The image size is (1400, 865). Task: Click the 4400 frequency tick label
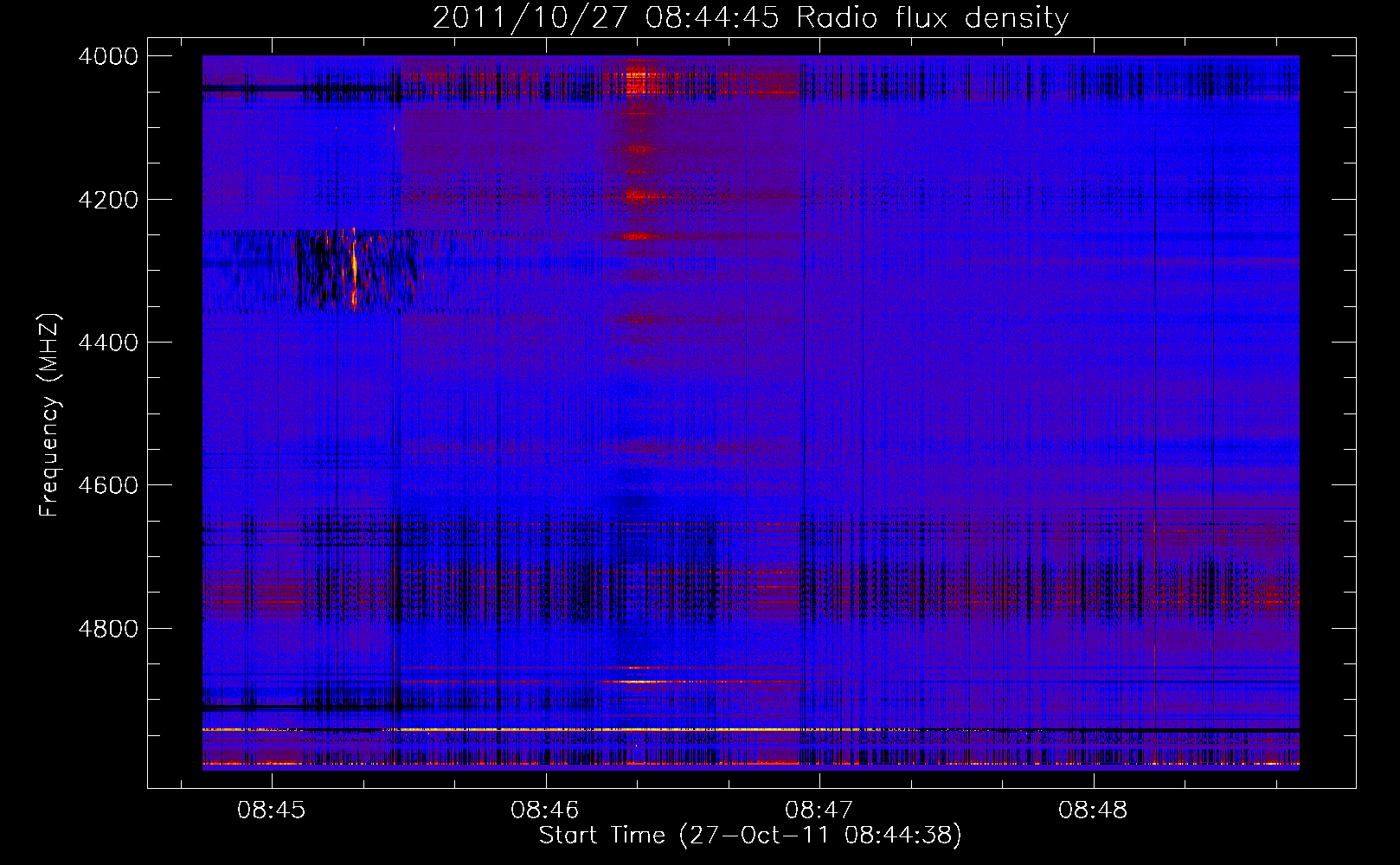(x=108, y=343)
